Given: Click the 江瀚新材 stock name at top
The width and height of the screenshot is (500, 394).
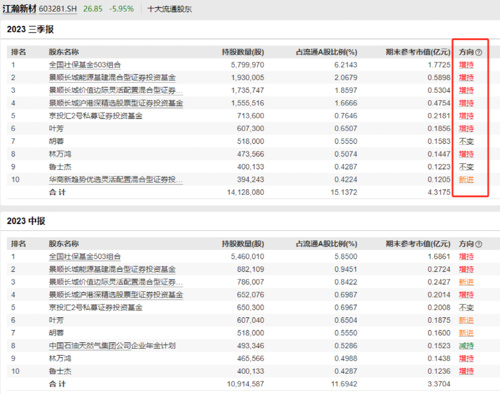Looking at the screenshot, I should [19, 9].
